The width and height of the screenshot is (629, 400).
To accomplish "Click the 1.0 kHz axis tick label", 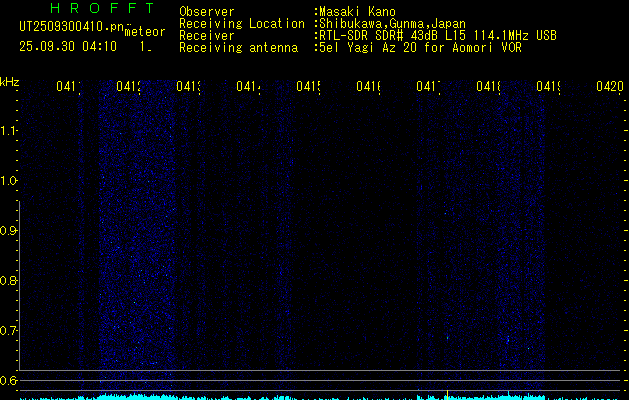I will tap(8, 181).
